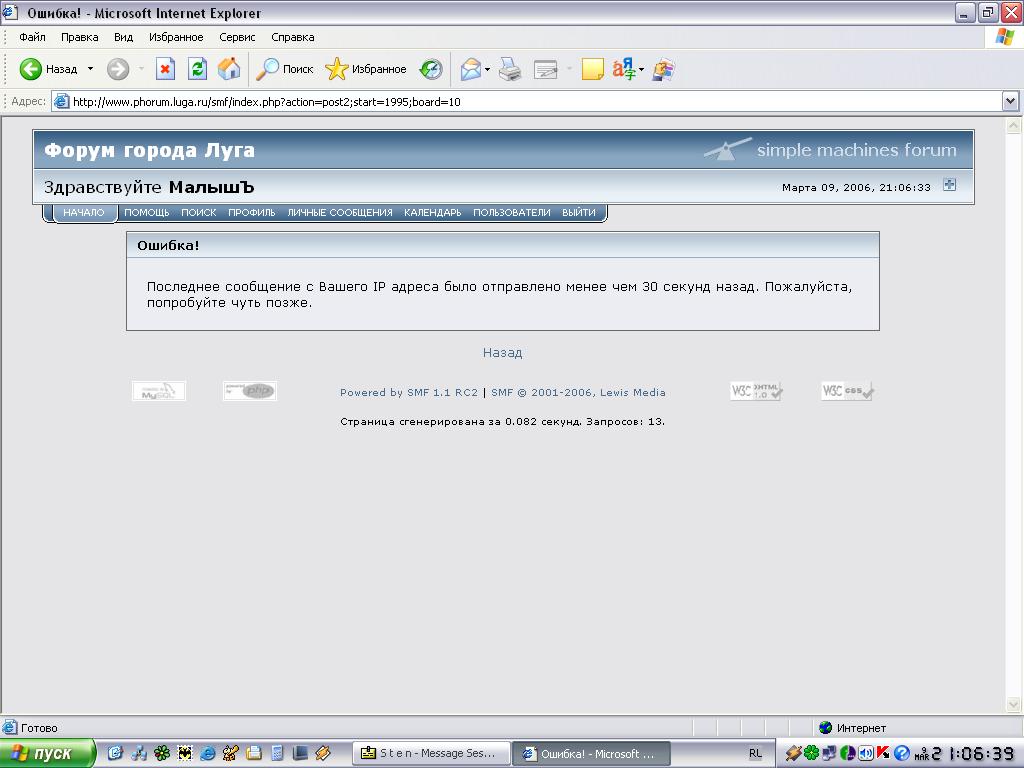The height and width of the screenshot is (768, 1024).
Task: Open the Сервис menu
Action: 237,37
